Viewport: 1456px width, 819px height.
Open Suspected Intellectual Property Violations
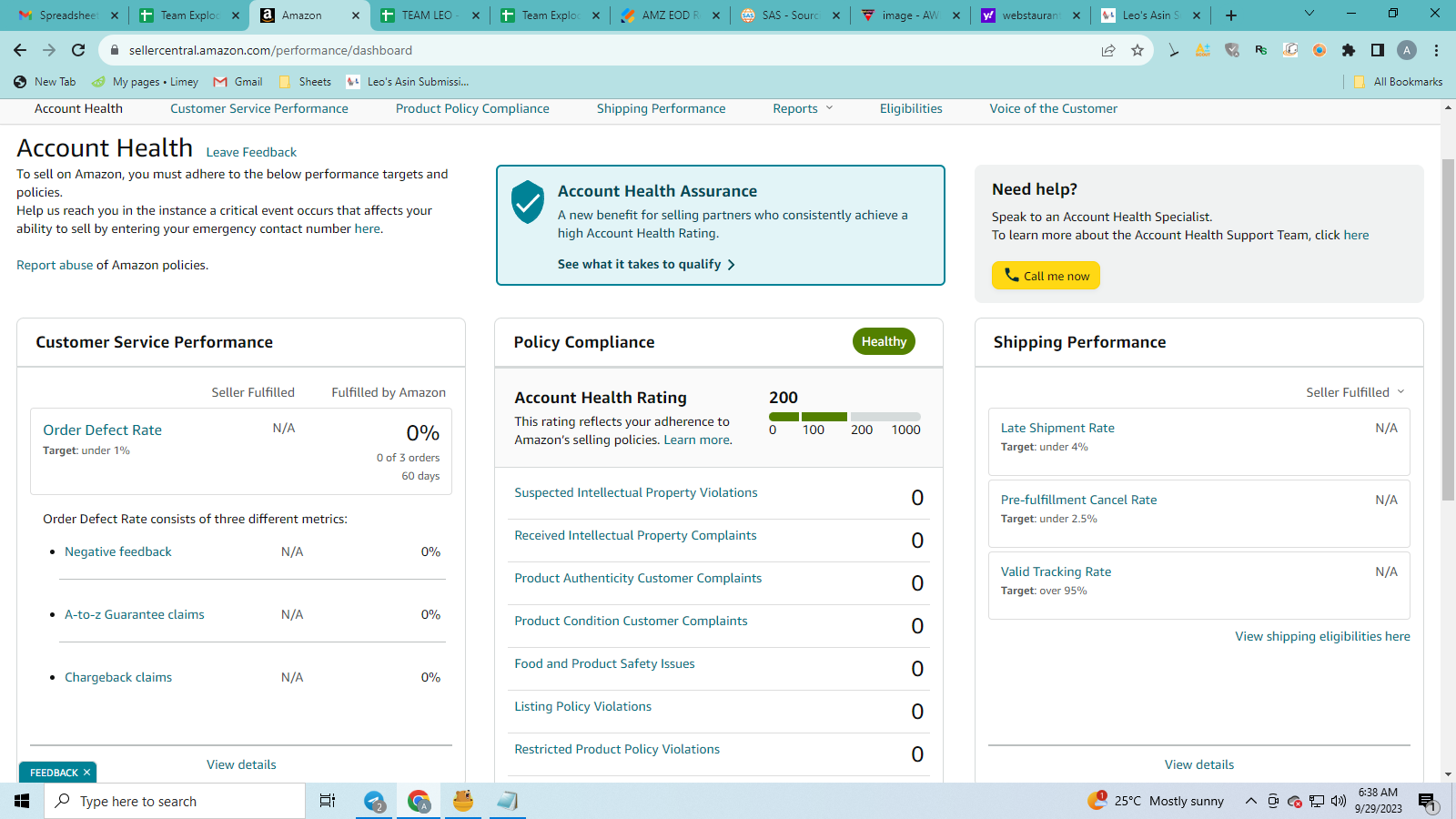pyautogui.click(x=636, y=492)
